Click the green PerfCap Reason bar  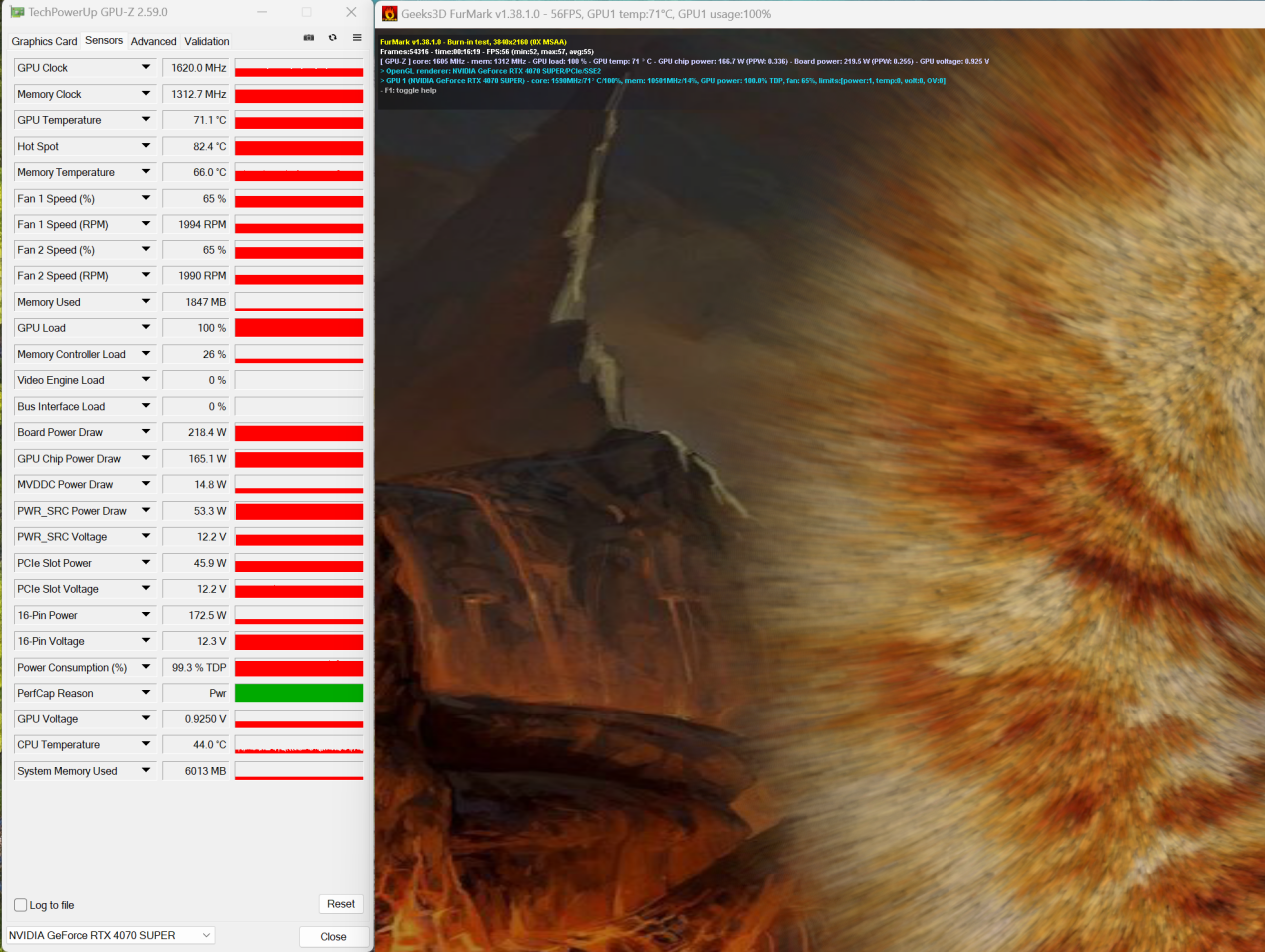pyautogui.click(x=299, y=693)
